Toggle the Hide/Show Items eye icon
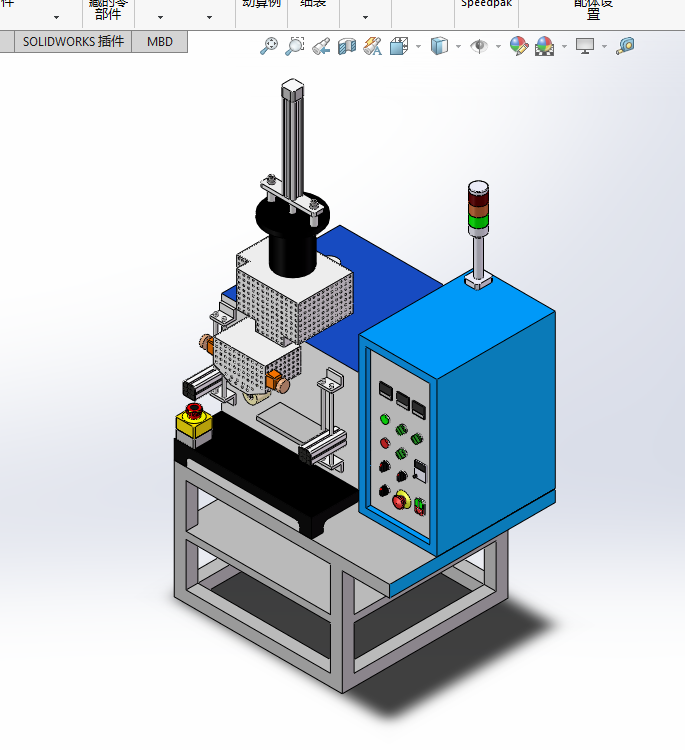Image resolution: width=685 pixels, height=750 pixels. point(479,46)
